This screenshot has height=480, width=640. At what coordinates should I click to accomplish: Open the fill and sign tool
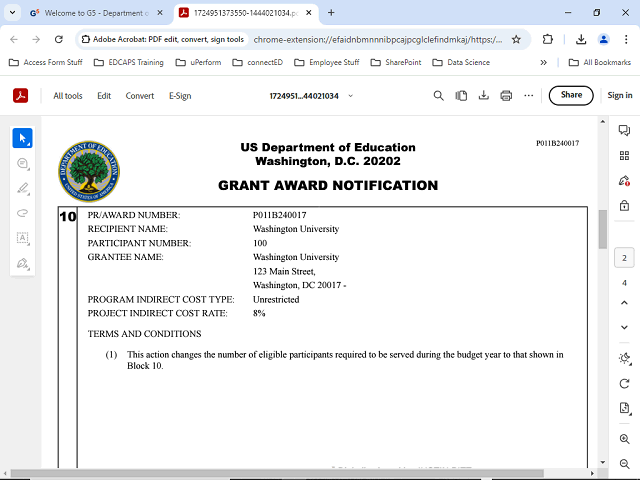point(22,263)
